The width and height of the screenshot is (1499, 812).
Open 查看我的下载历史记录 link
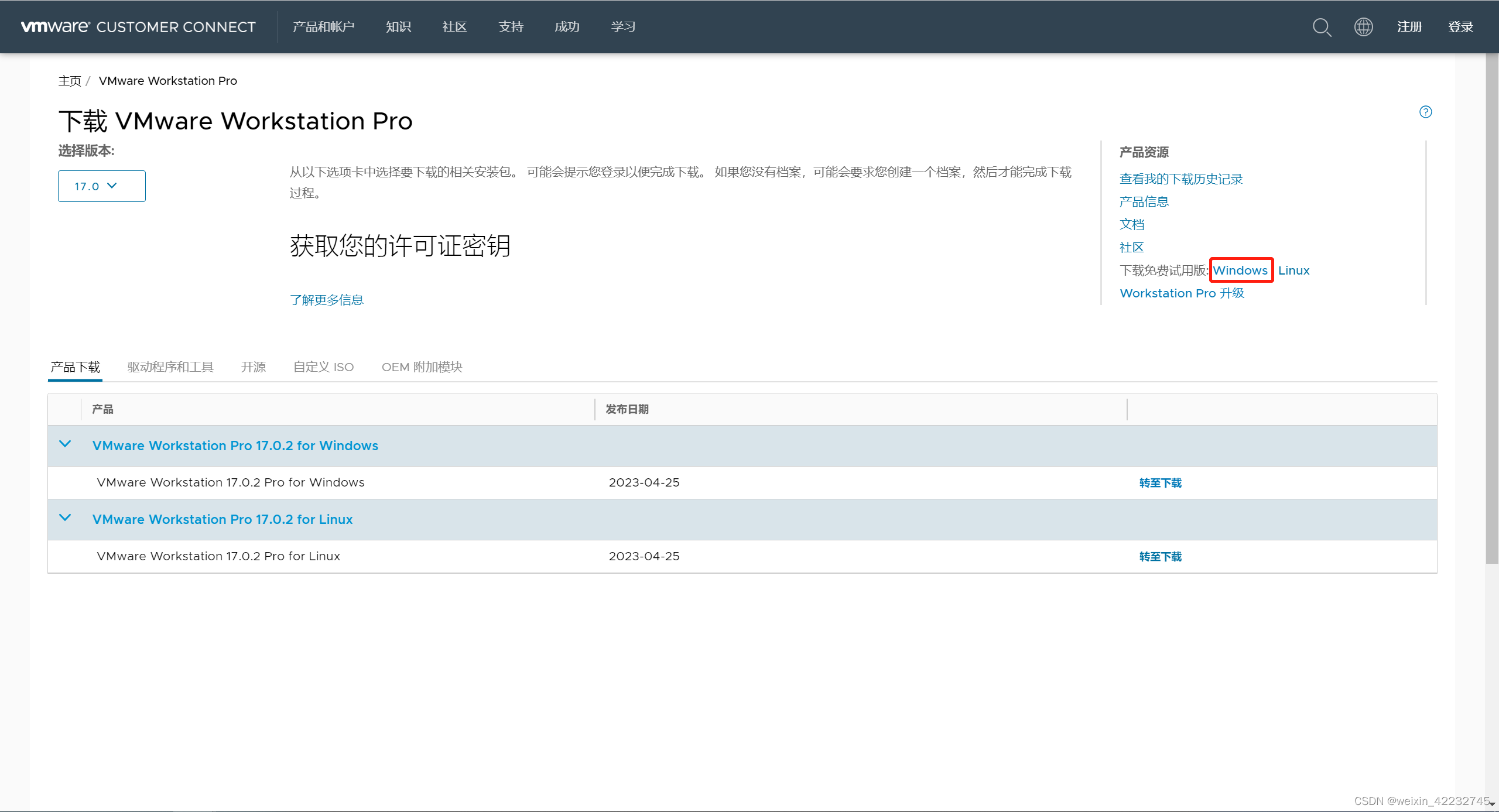coord(1180,179)
